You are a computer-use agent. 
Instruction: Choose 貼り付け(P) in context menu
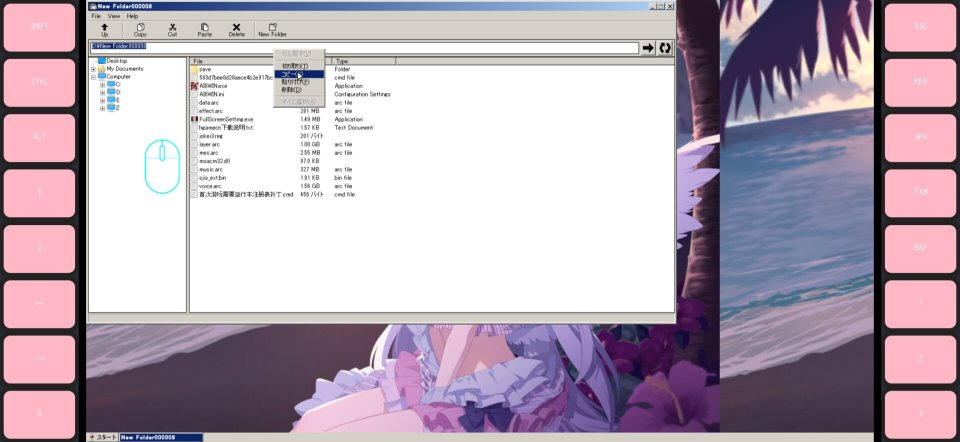[x=299, y=81]
